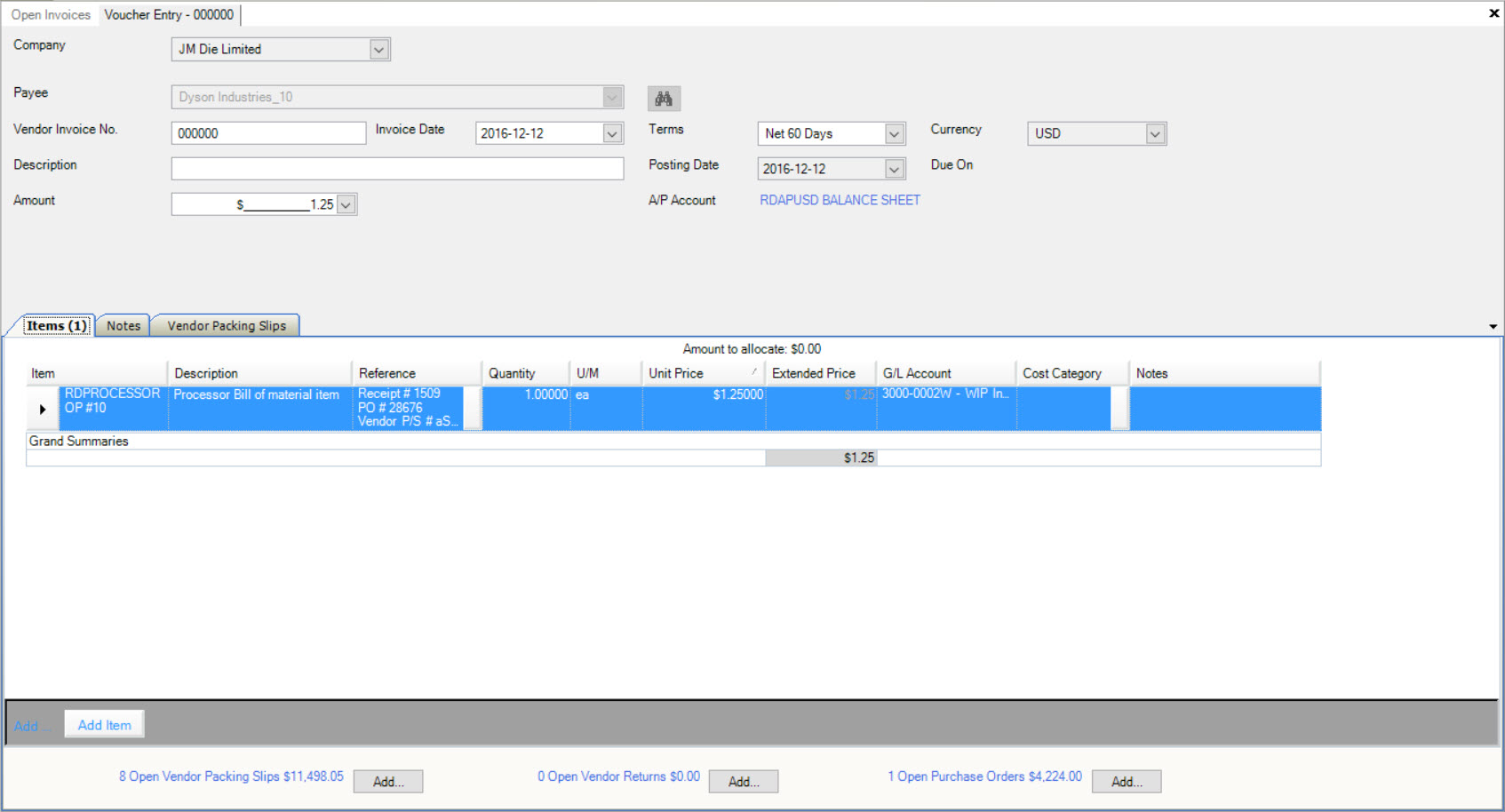
Task: Select the Voucher Entry - 000000 tab
Action: coord(169,15)
